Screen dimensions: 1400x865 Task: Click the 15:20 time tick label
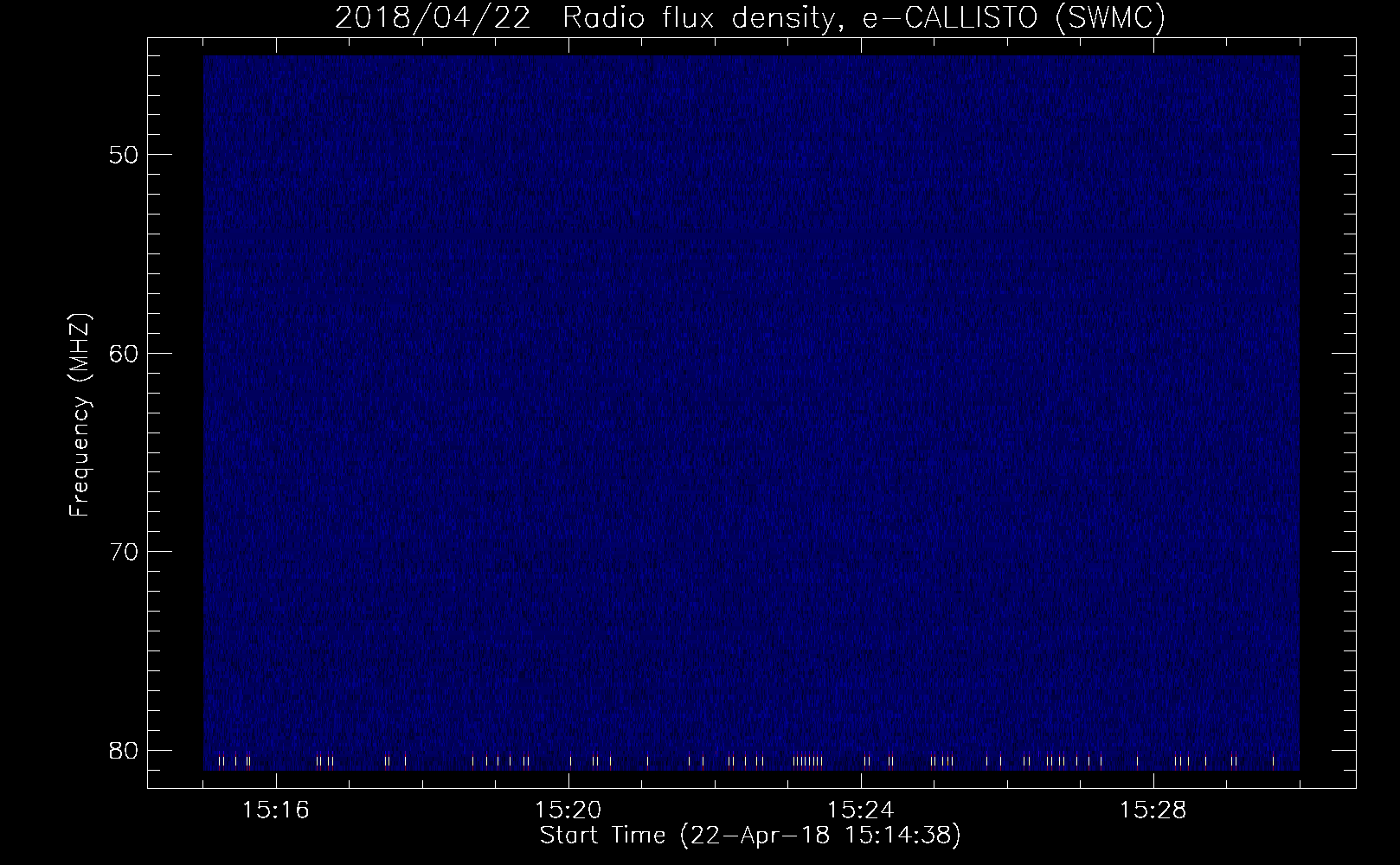568,811
